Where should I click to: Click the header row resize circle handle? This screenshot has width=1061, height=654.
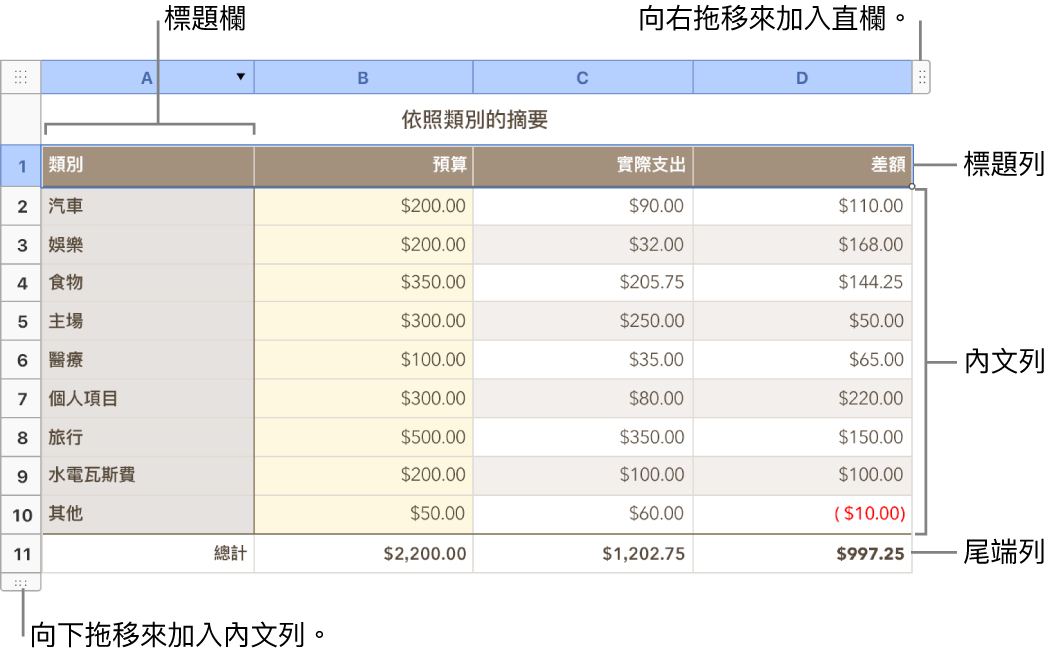pos(912,186)
